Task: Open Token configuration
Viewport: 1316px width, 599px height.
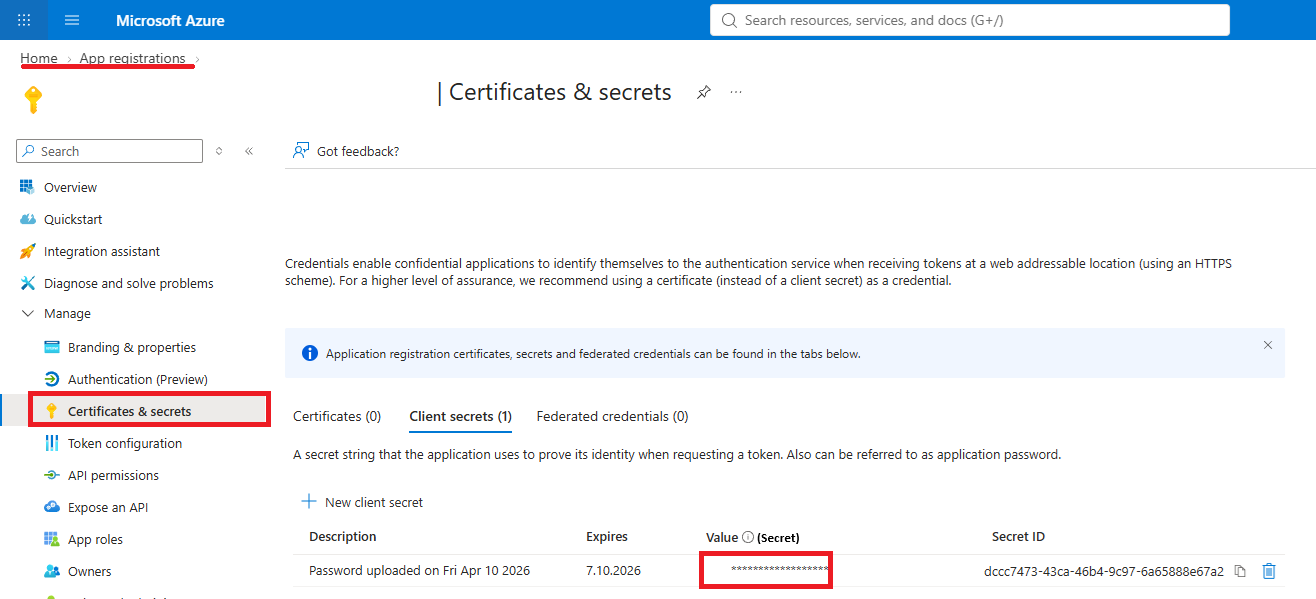Action: (x=125, y=443)
